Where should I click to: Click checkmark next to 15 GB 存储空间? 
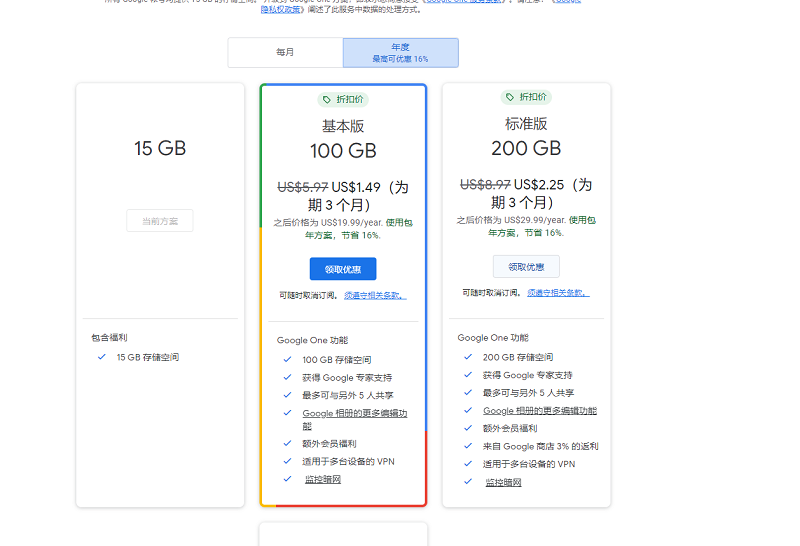click(x=102, y=357)
